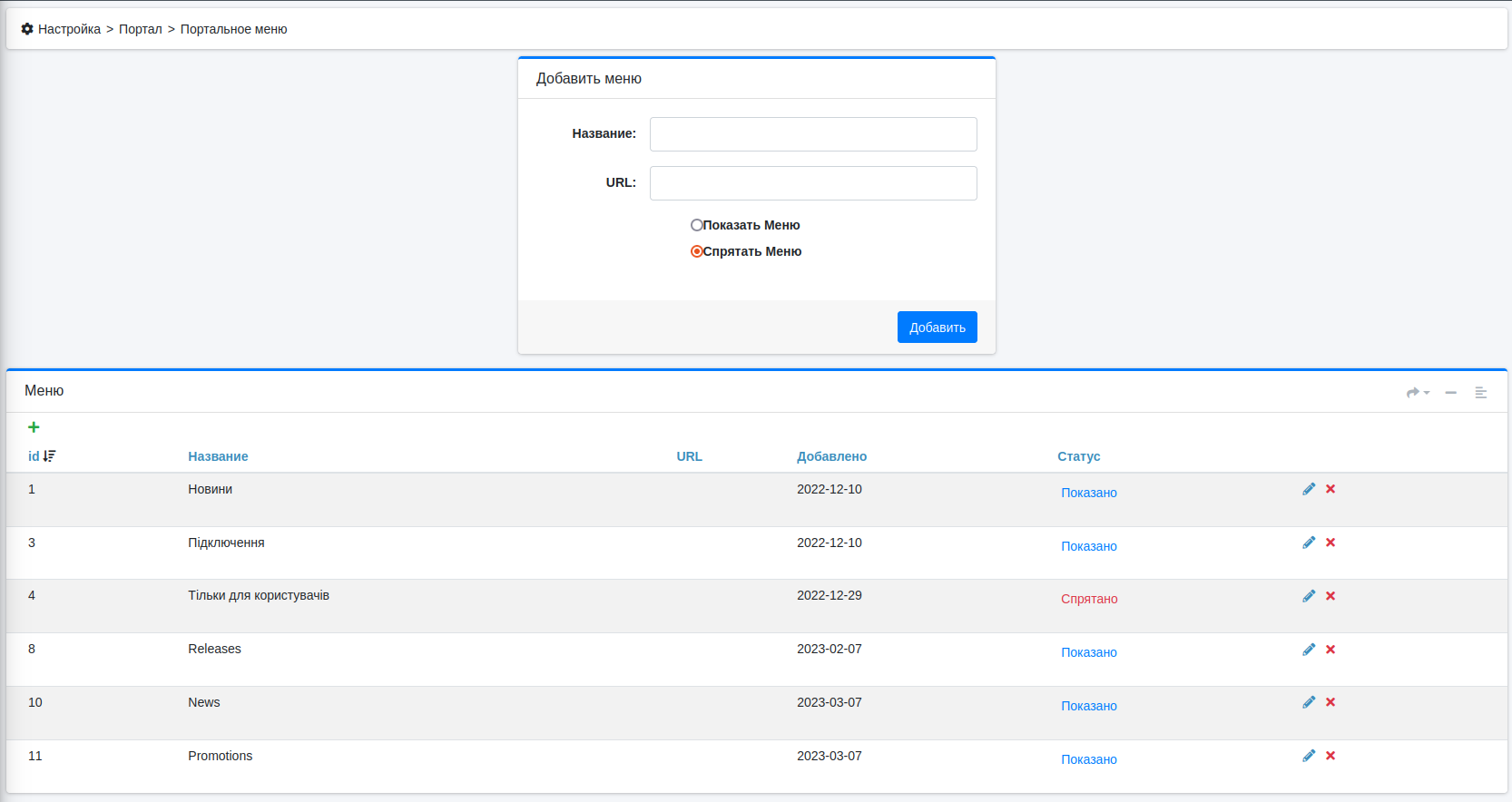Select the Спрятать Меню radio option
This screenshot has width=1512, height=802.
(697, 251)
